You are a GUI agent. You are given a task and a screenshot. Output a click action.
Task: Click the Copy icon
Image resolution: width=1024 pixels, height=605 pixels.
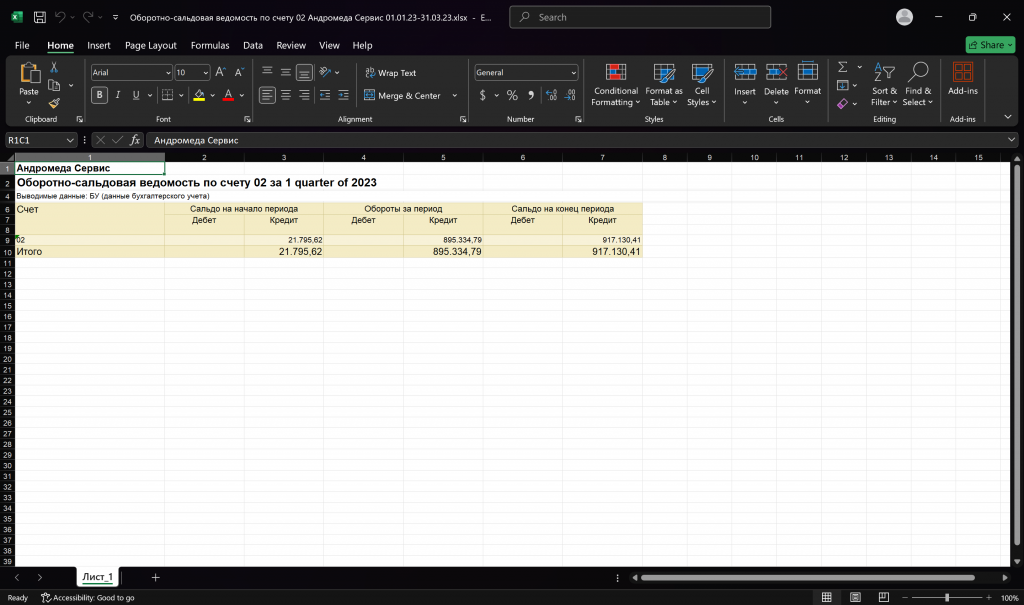coord(54,85)
